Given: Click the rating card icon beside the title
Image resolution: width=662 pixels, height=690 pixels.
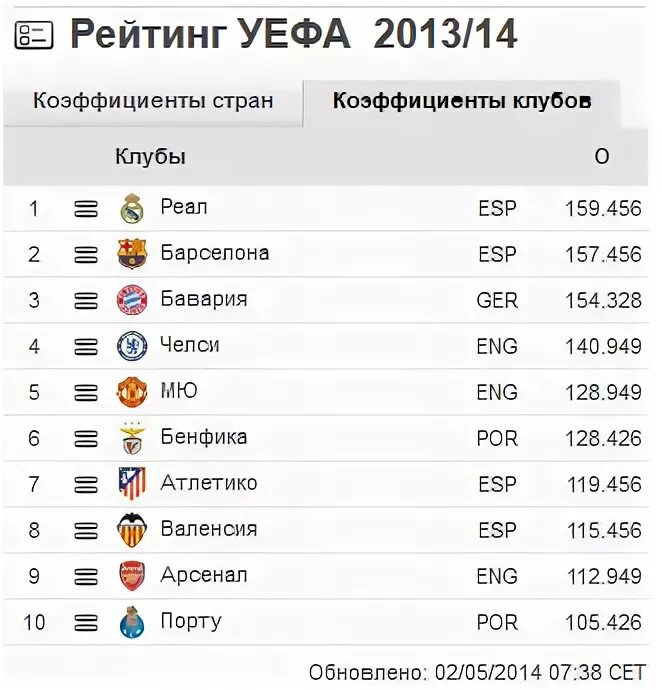Looking at the screenshot, I should tap(34, 35).
